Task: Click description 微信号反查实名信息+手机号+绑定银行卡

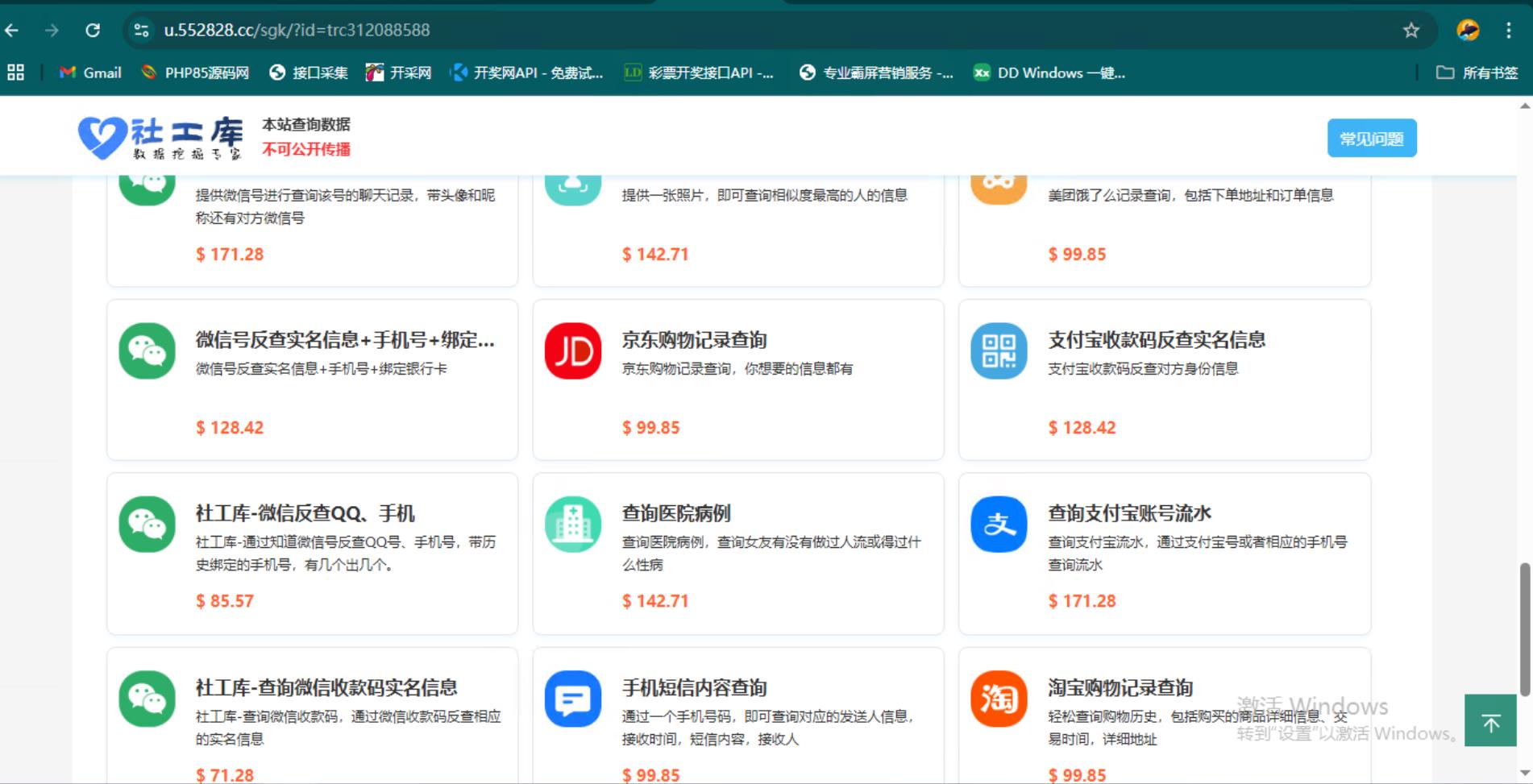Action: tap(321, 369)
